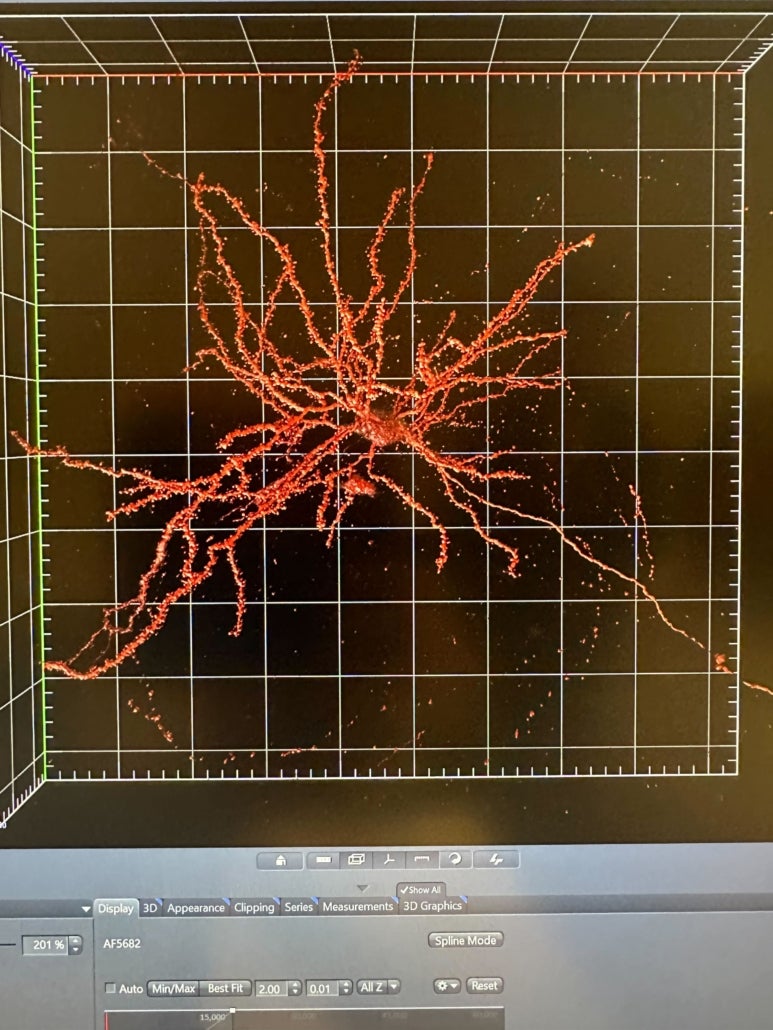Click the 201 % zoom field
Viewport: 773px width, 1030px height.
[x=44, y=944]
